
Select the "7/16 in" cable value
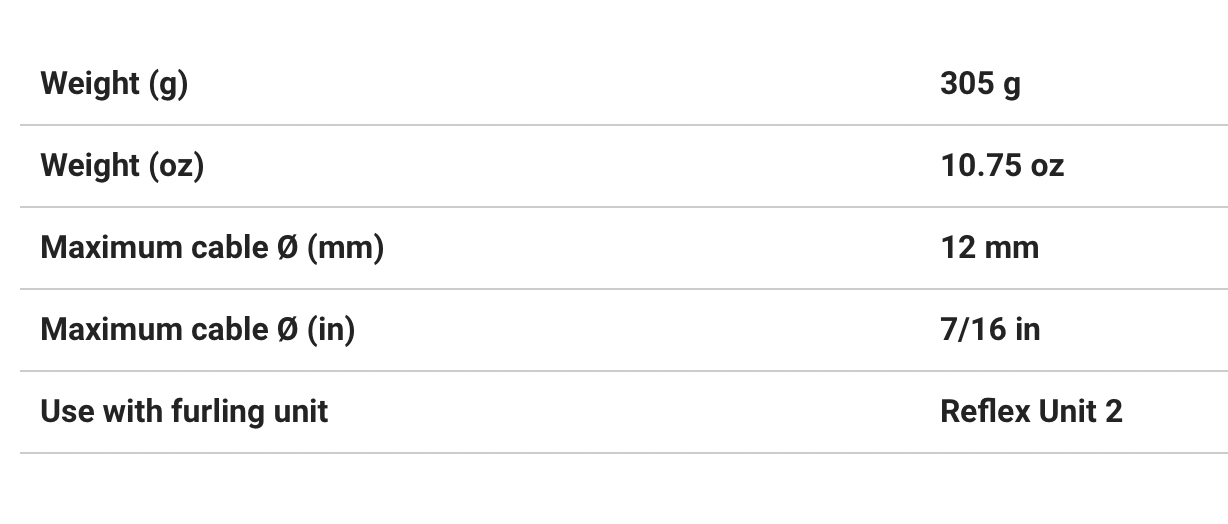pyautogui.click(x=989, y=330)
